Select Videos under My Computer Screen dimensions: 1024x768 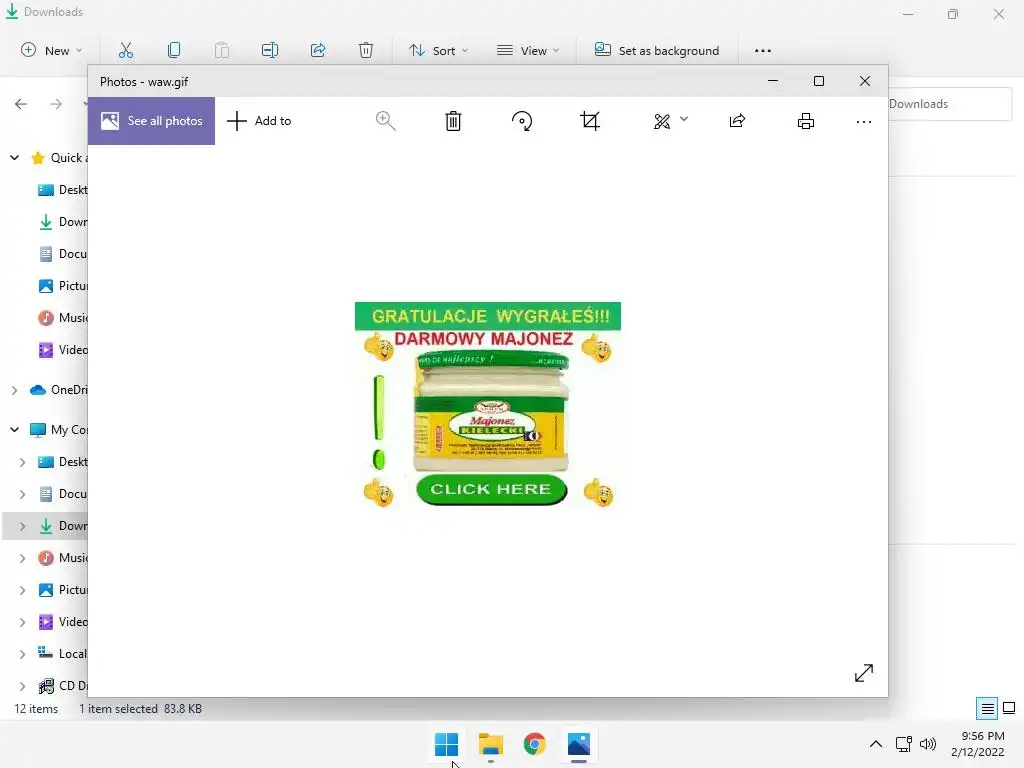tap(63, 622)
